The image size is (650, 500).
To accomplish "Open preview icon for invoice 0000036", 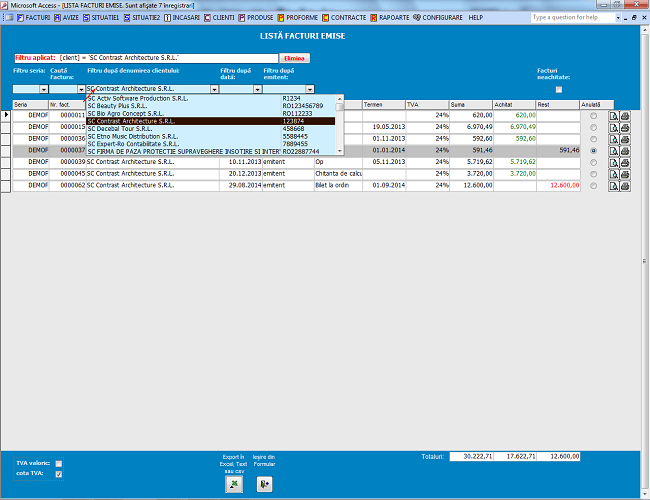I will [x=614, y=139].
